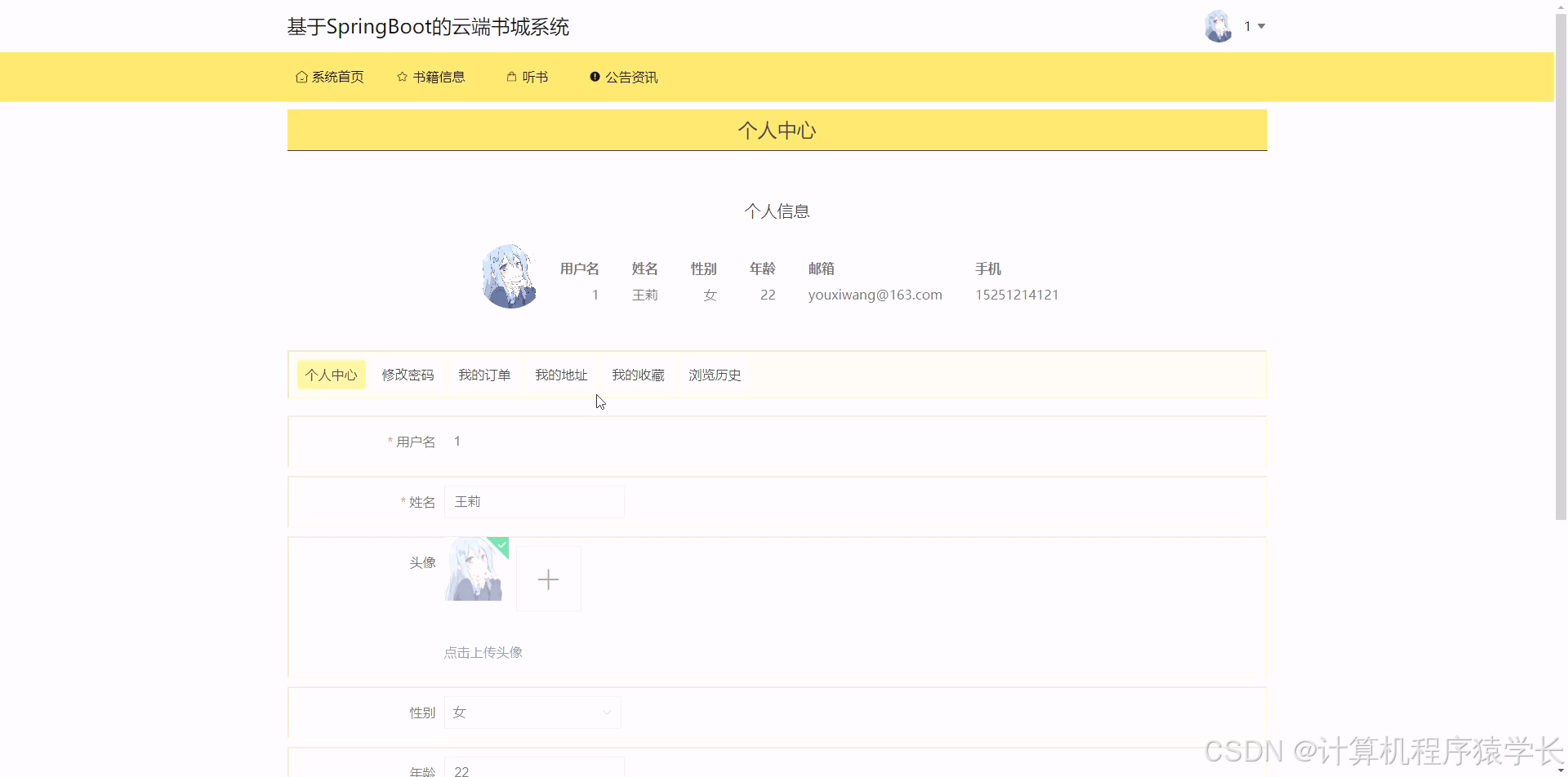The width and height of the screenshot is (1568, 777).
Task: Switch to the 修改密码 tab
Action: click(407, 375)
